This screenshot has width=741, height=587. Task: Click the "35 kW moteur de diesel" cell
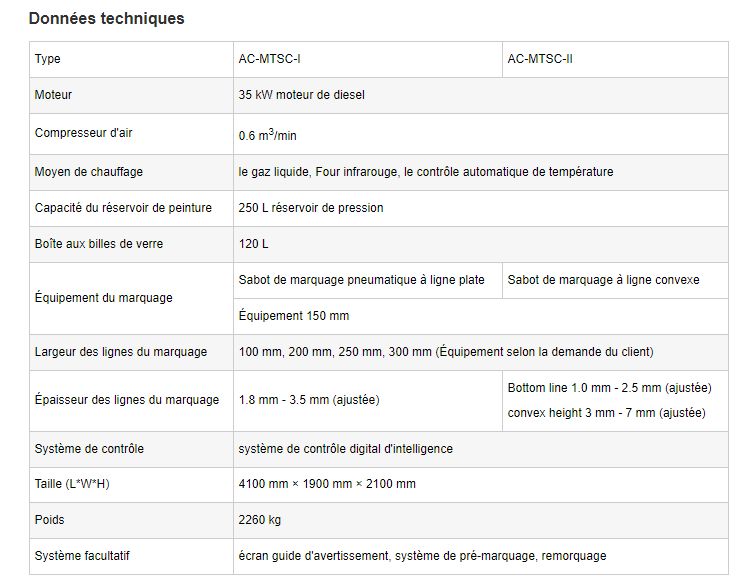point(302,95)
